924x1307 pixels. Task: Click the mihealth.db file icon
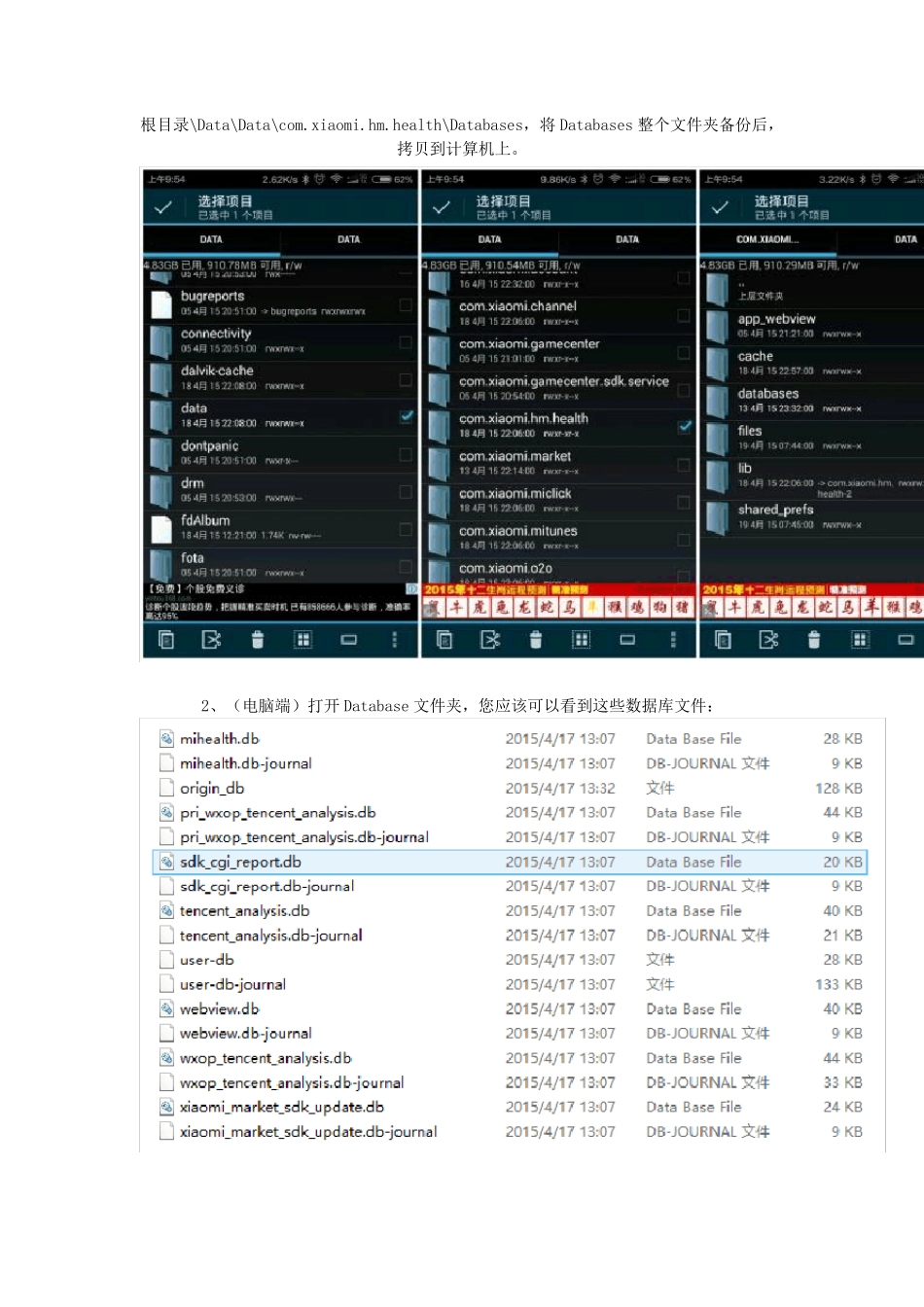click(x=166, y=739)
